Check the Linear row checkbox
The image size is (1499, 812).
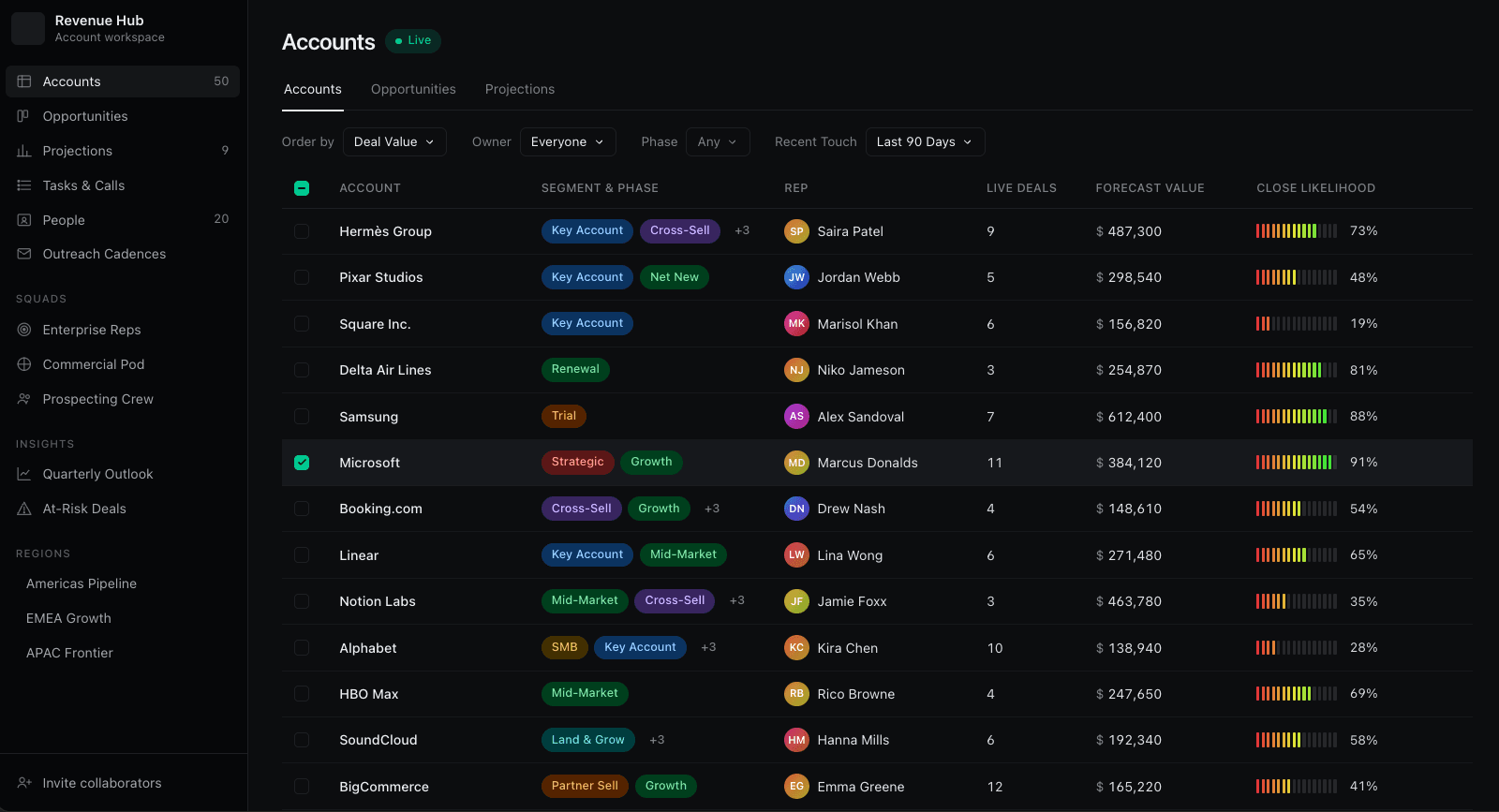302,555
